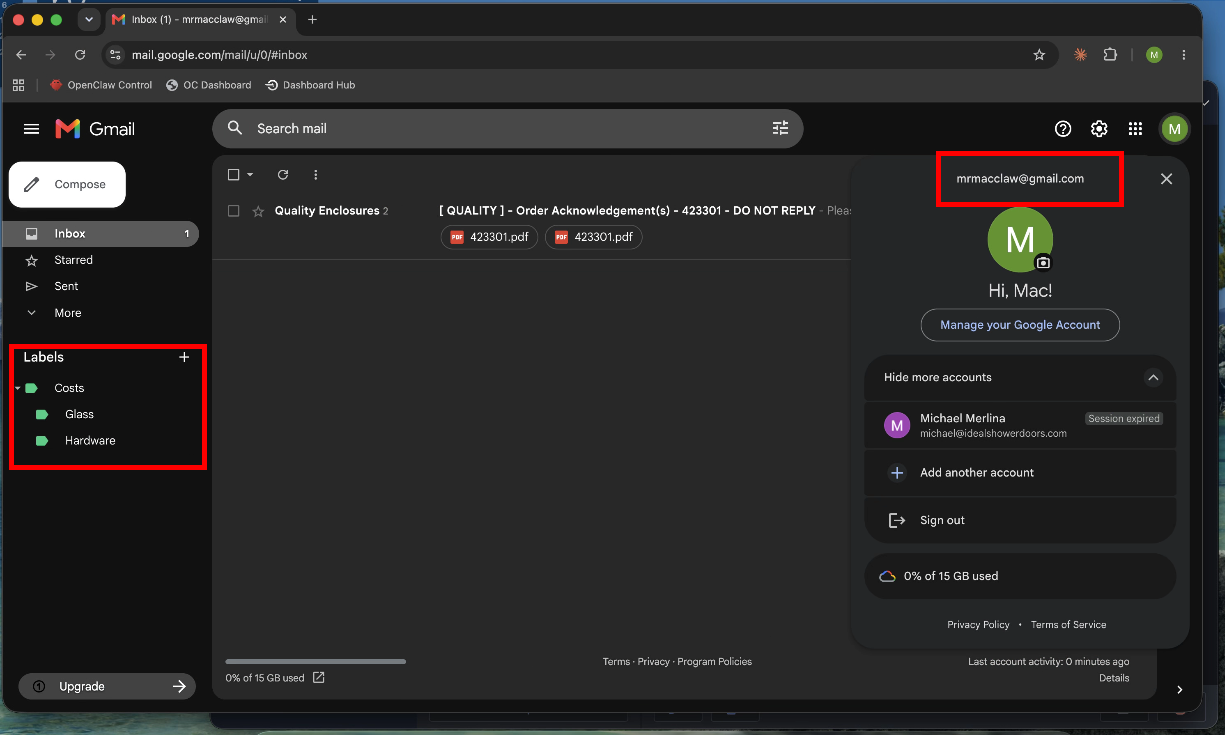Open Gmail Support help icon
The height and width of the screenshot is (735, 1225).
pos(1063,128)
